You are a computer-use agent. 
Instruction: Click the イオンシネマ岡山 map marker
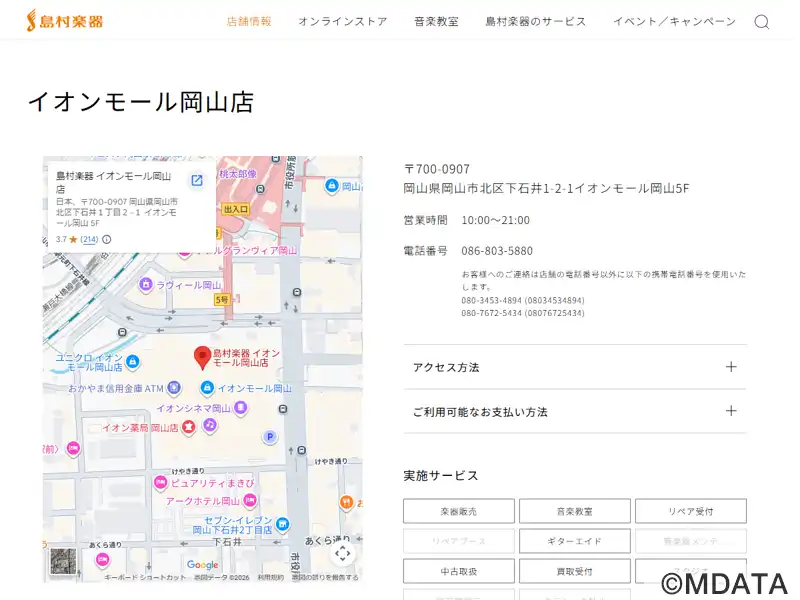[240, 408]
